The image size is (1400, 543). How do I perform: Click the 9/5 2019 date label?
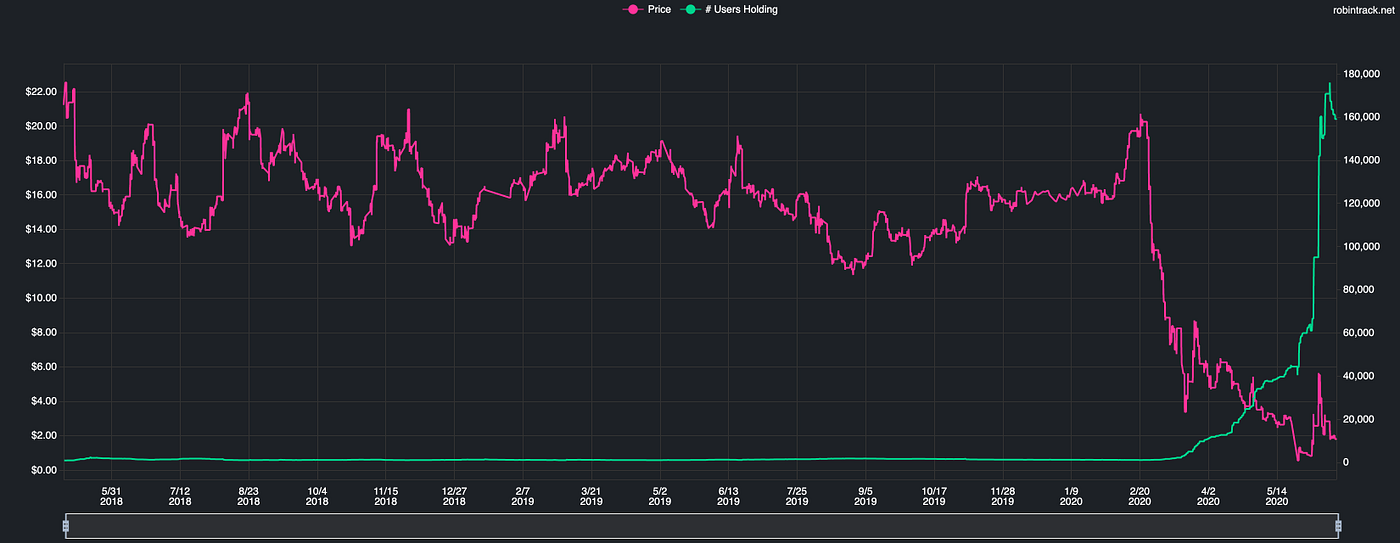pos(865,496)
